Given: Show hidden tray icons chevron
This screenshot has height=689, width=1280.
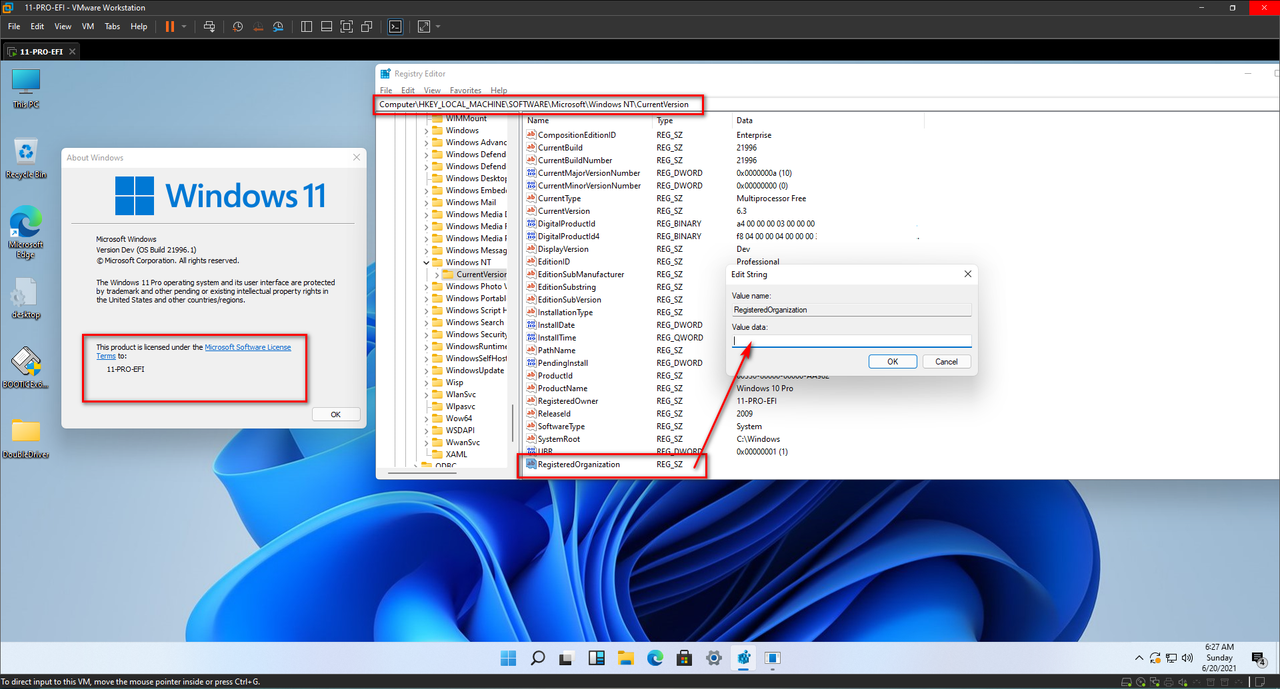Looking at the screenshot, I should [x=1139, y=658].
